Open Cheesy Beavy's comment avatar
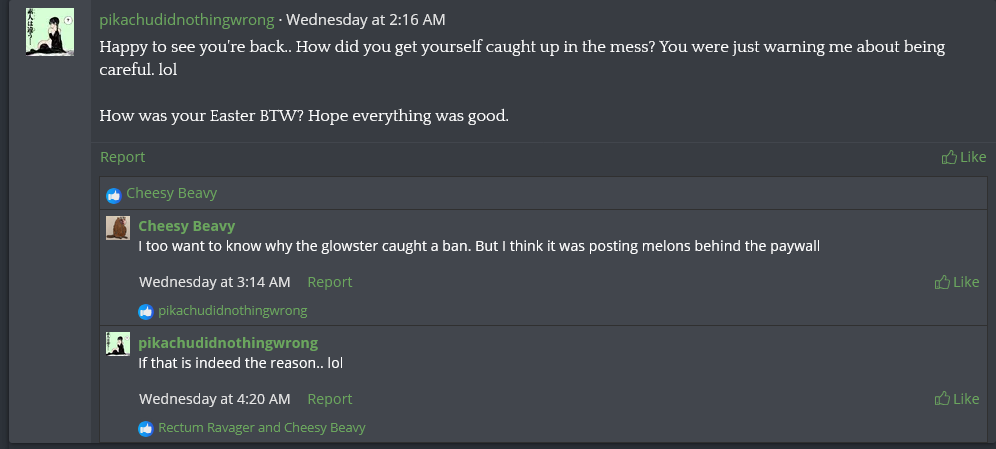The image size is (996, 449). pos(118,228)
